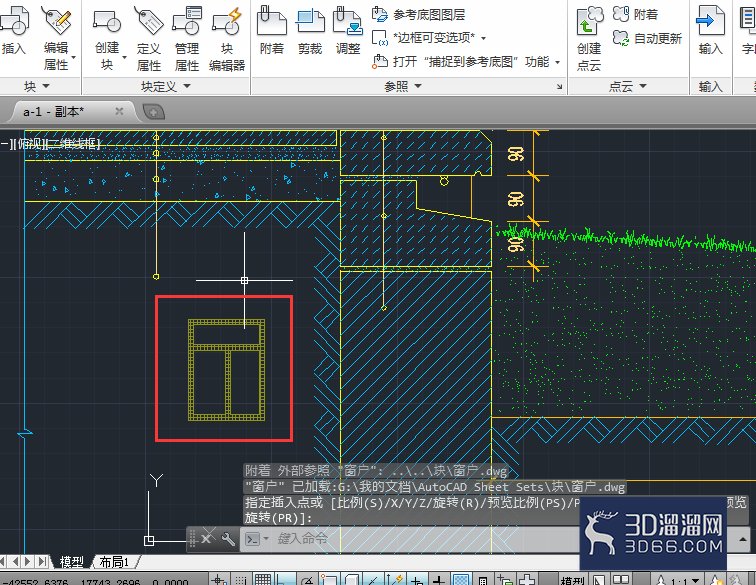Screen dimensions: 756x585
Task: Close the a-1 - 副本* drawing tab
Action: click(119, 111)
